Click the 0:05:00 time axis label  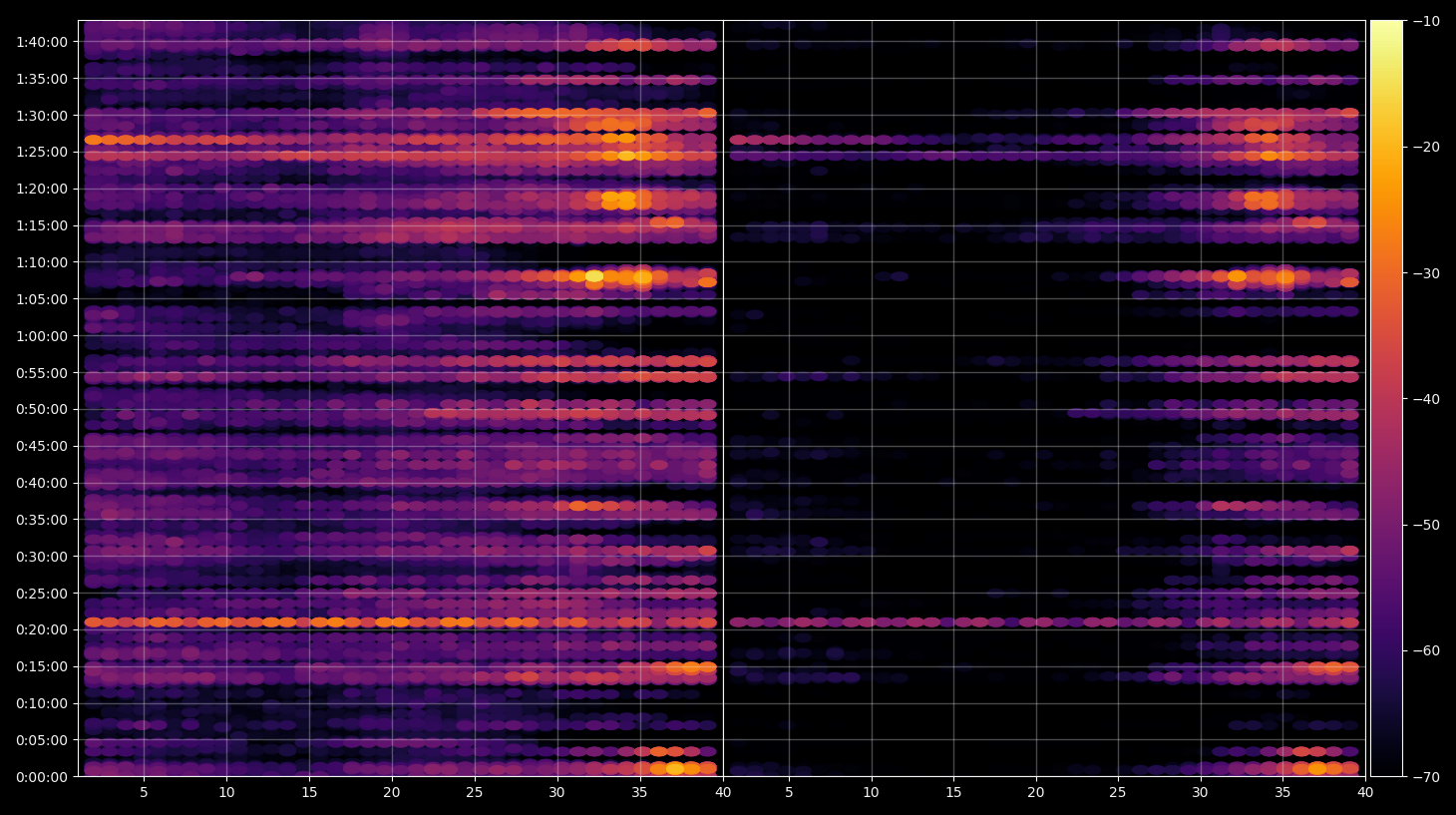(x=42, y=740)
